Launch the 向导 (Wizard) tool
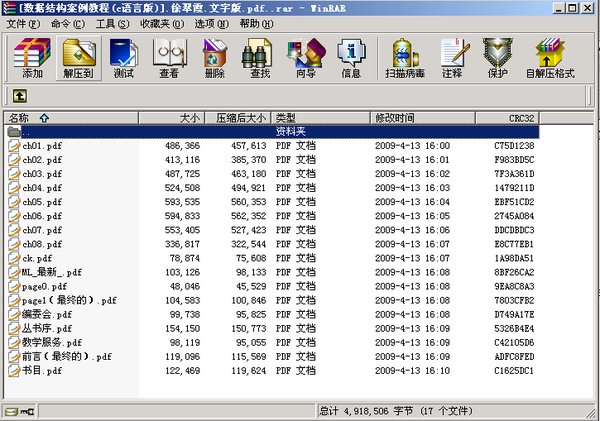600x421 pixels. [x=306, y=58]
